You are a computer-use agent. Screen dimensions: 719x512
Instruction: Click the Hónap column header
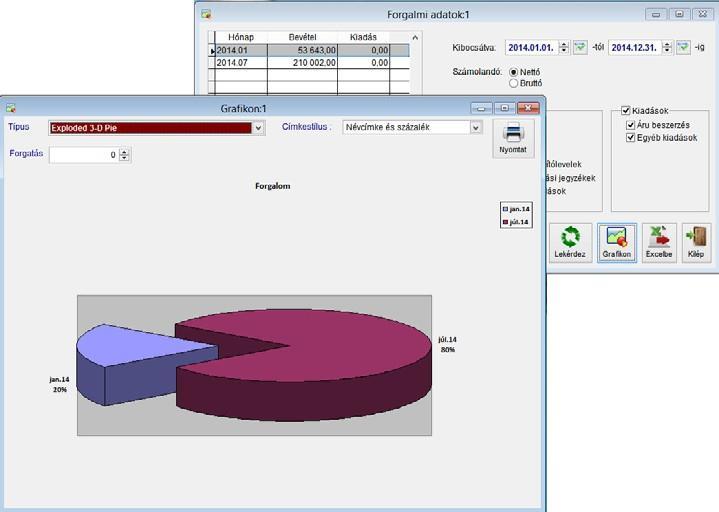pos(241,37)
